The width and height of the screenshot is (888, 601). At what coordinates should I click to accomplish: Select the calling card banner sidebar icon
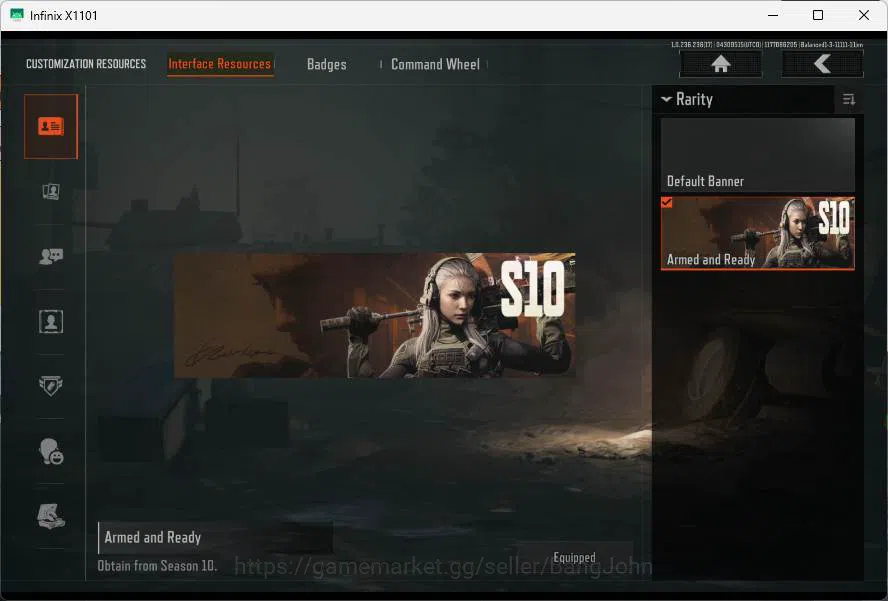point(51,126)
